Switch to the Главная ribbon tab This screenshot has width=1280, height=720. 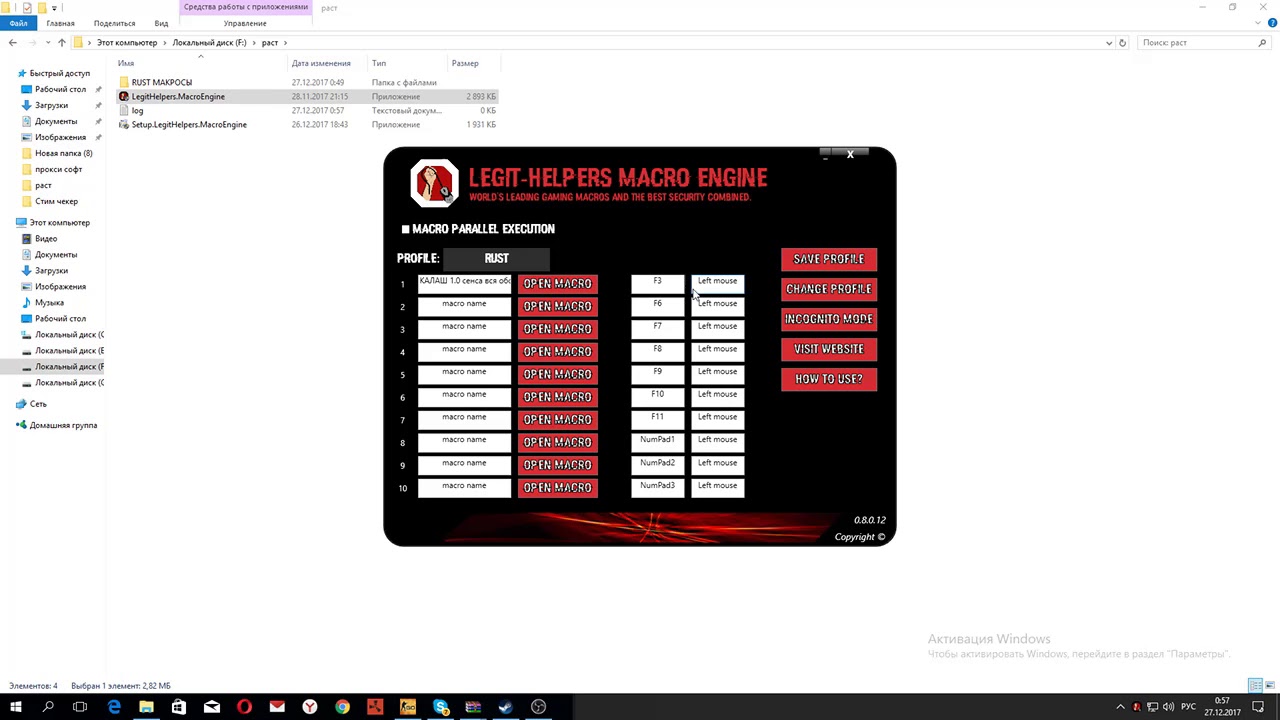(x=60, y=23)
